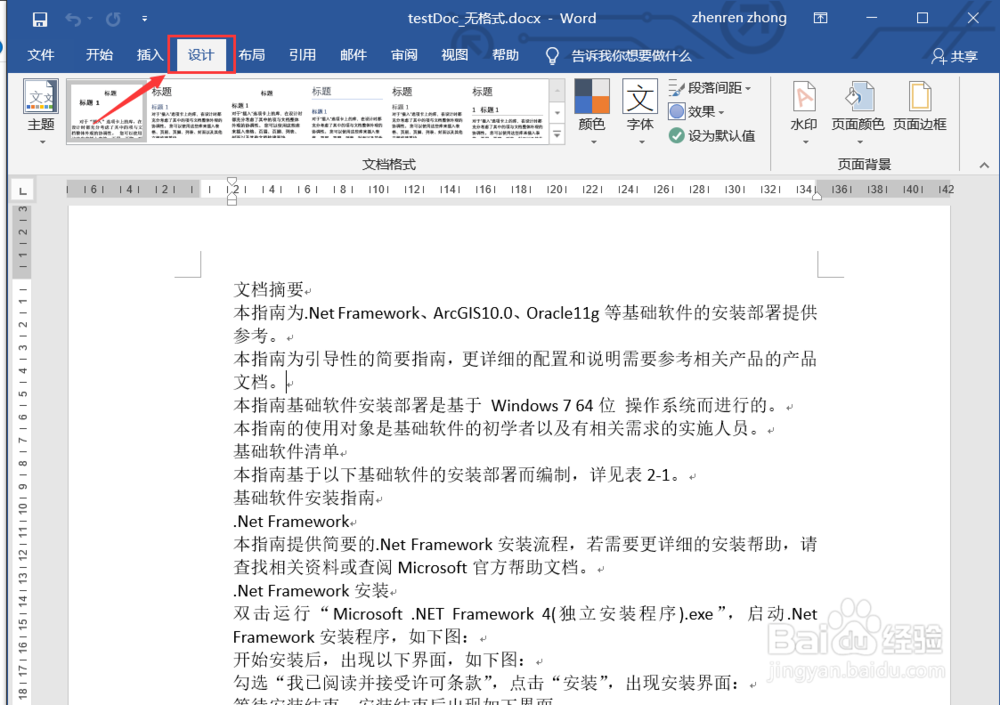1000x705 pixels.
Task: Click the line 基础软件安装指南
Action: tap(304, 498)
